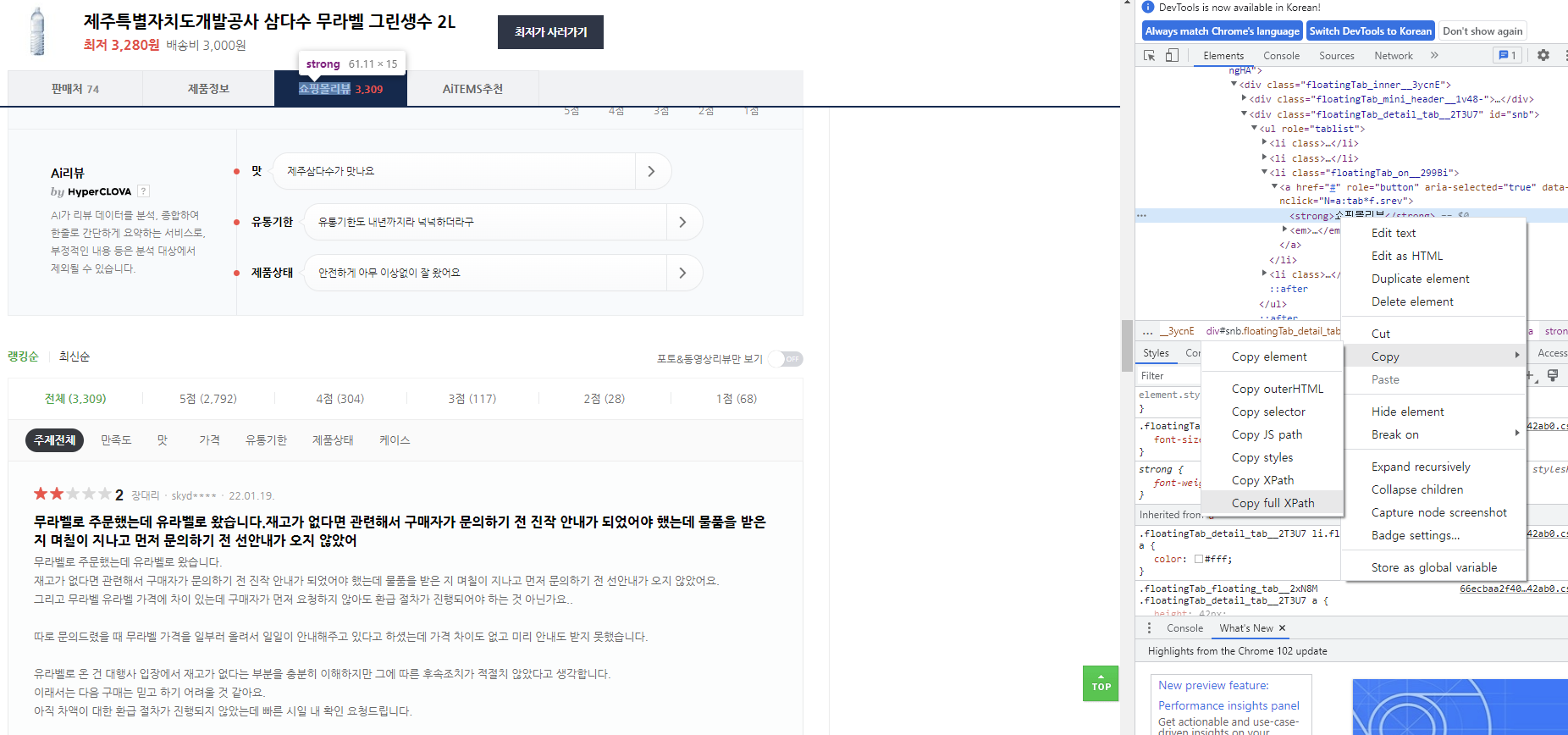Click Don't show again button

pyautogui.click(x=1482, y=31)
